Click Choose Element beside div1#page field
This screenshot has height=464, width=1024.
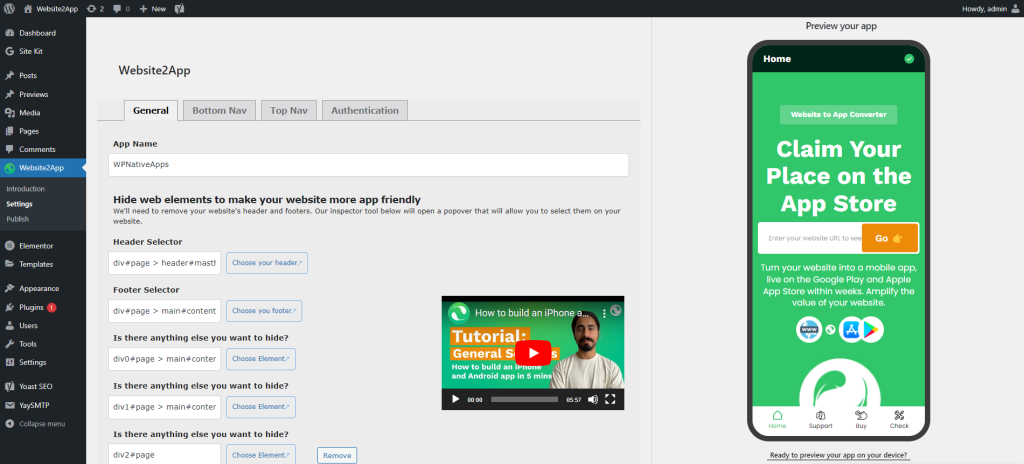click(x=261, y=406)
